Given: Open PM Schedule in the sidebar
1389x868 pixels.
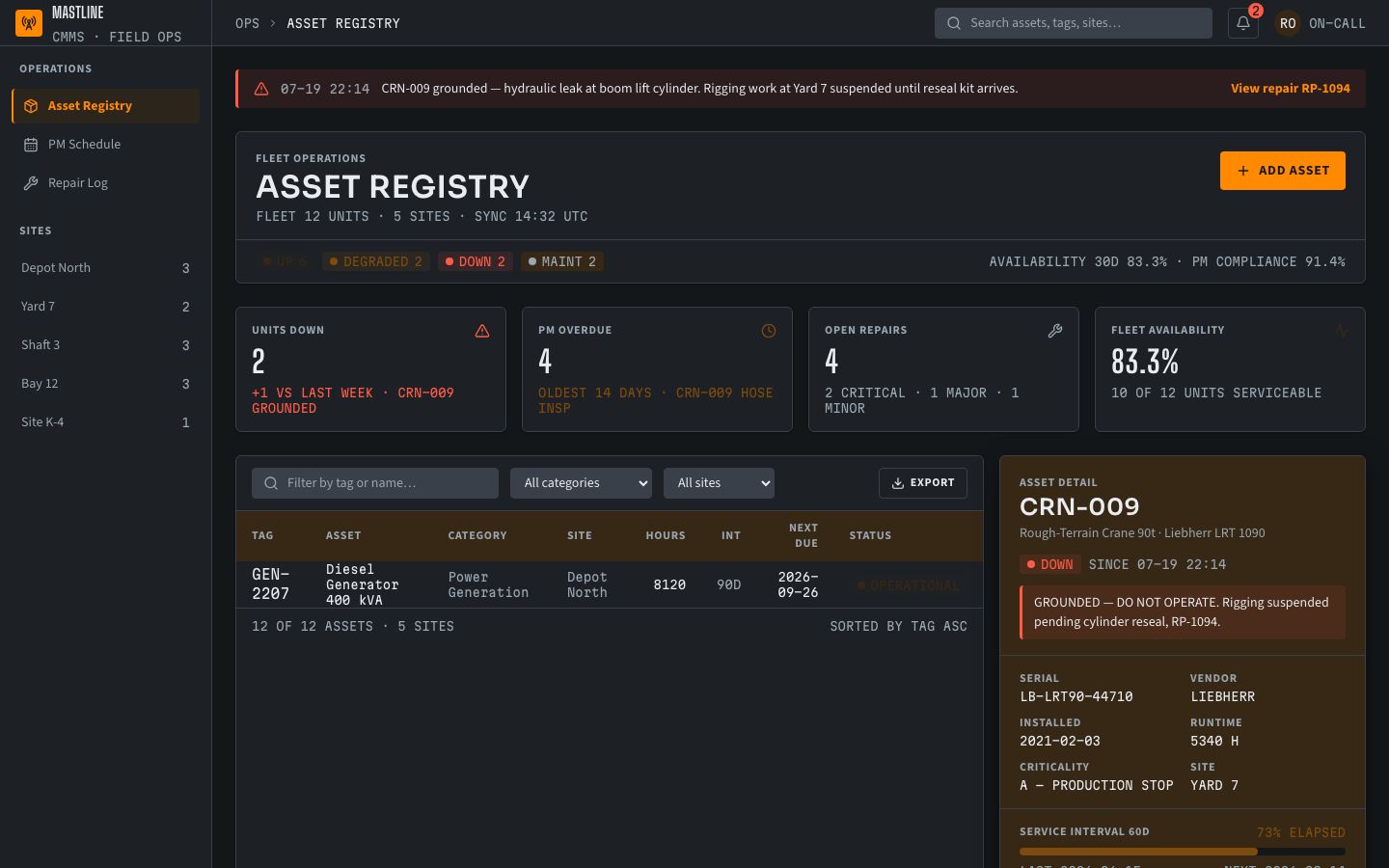Looking at the screenshot, I should pos(105,145).
